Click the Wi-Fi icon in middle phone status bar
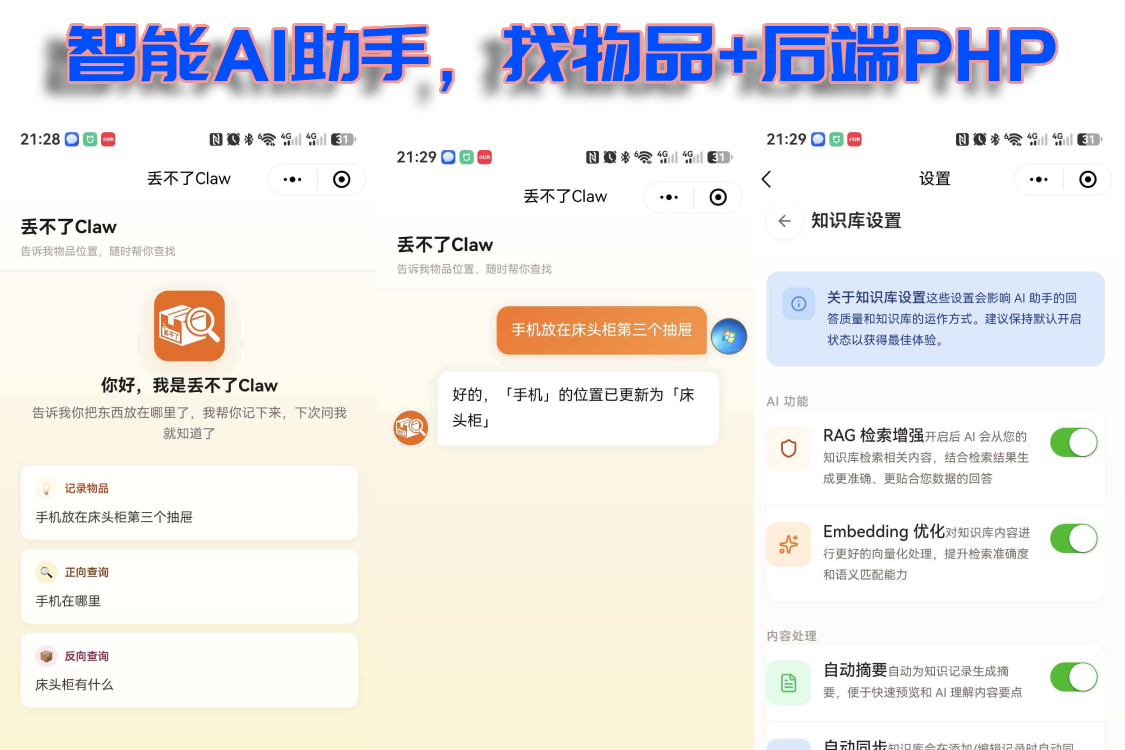Viewport: 1125px width, 750px height. [644, 157]
